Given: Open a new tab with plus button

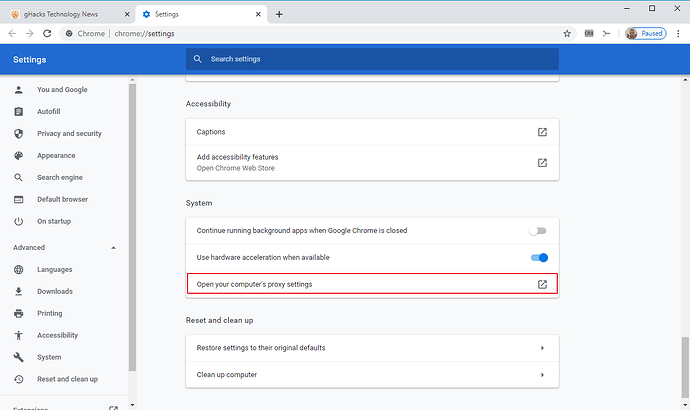Looking at the screenshot, I should 279,14.
